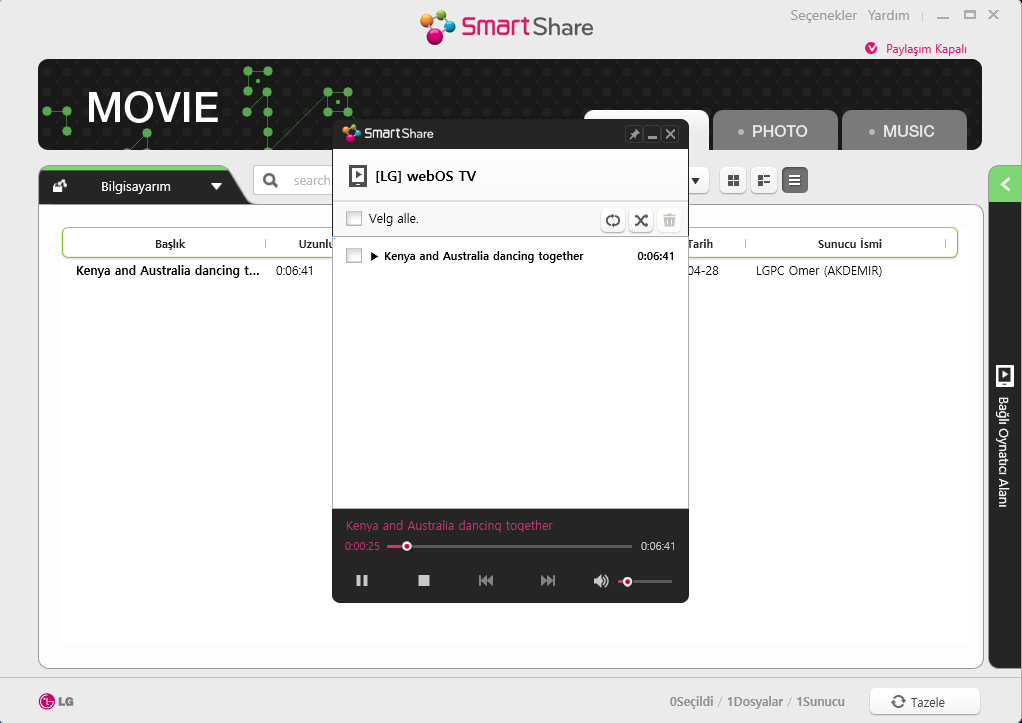1022x723 pixels.
Task: Check the Velg alle checkbox
Action: coord(354,219)
